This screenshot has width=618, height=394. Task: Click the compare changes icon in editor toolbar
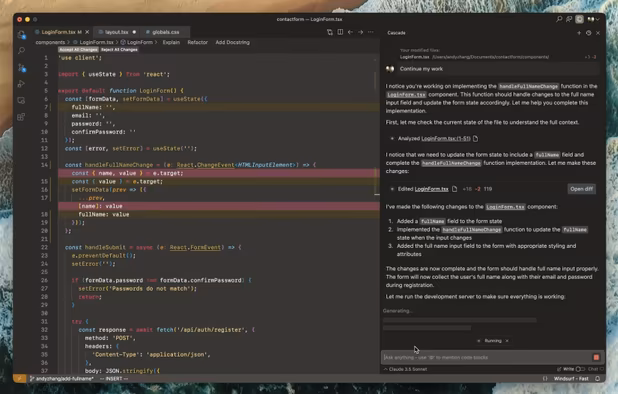click(x=329, y=32)
